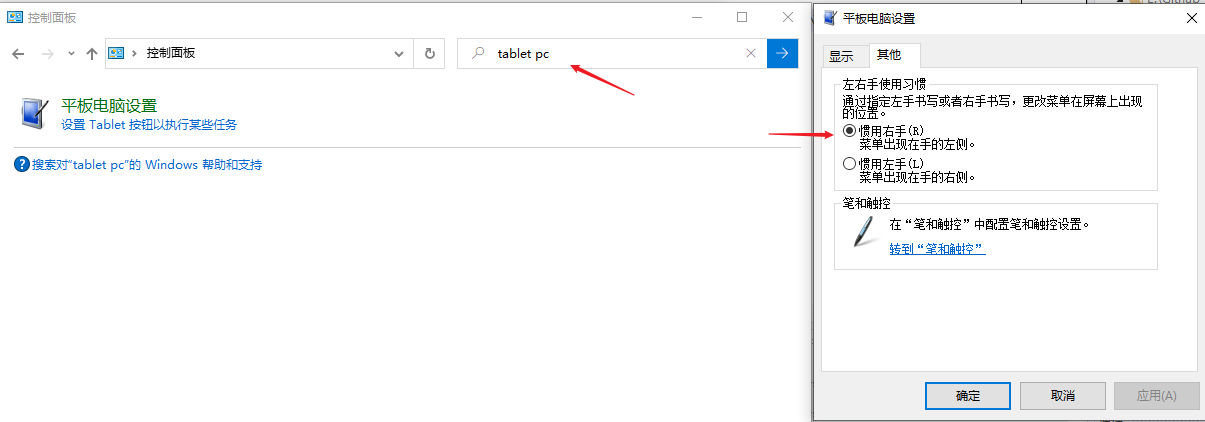Click the 确定 button
Image resolution: width=1205 pixels, height=422 pixels.
pyautogui.click(x=968, y=396)
